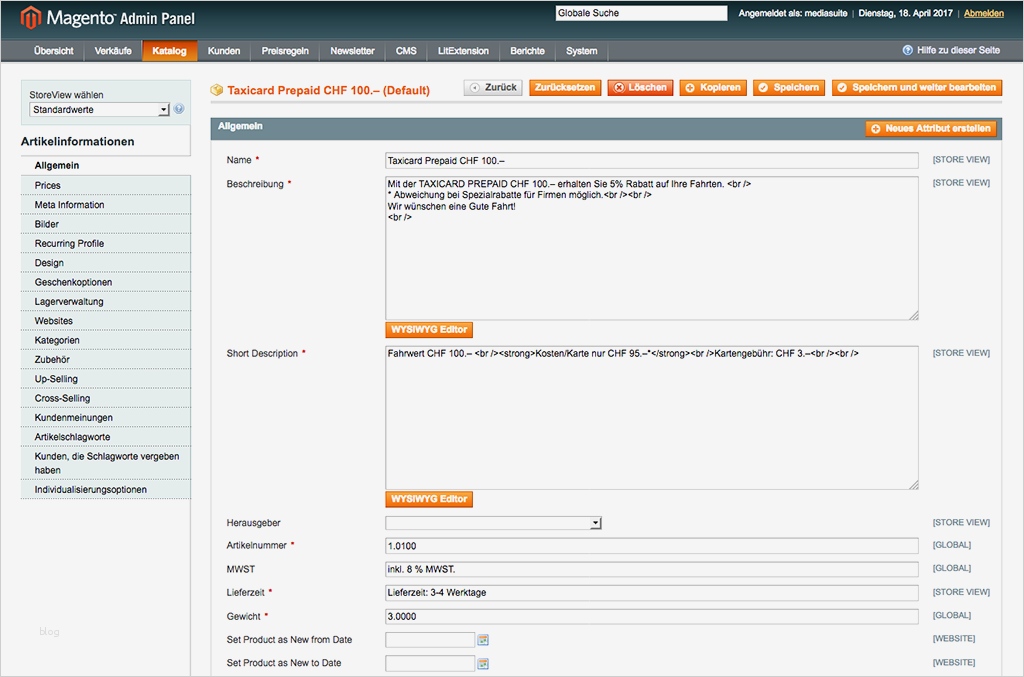The image size is (1024, 677).
Task: Open calendar for New to Date
Action: tap(483, 663)
